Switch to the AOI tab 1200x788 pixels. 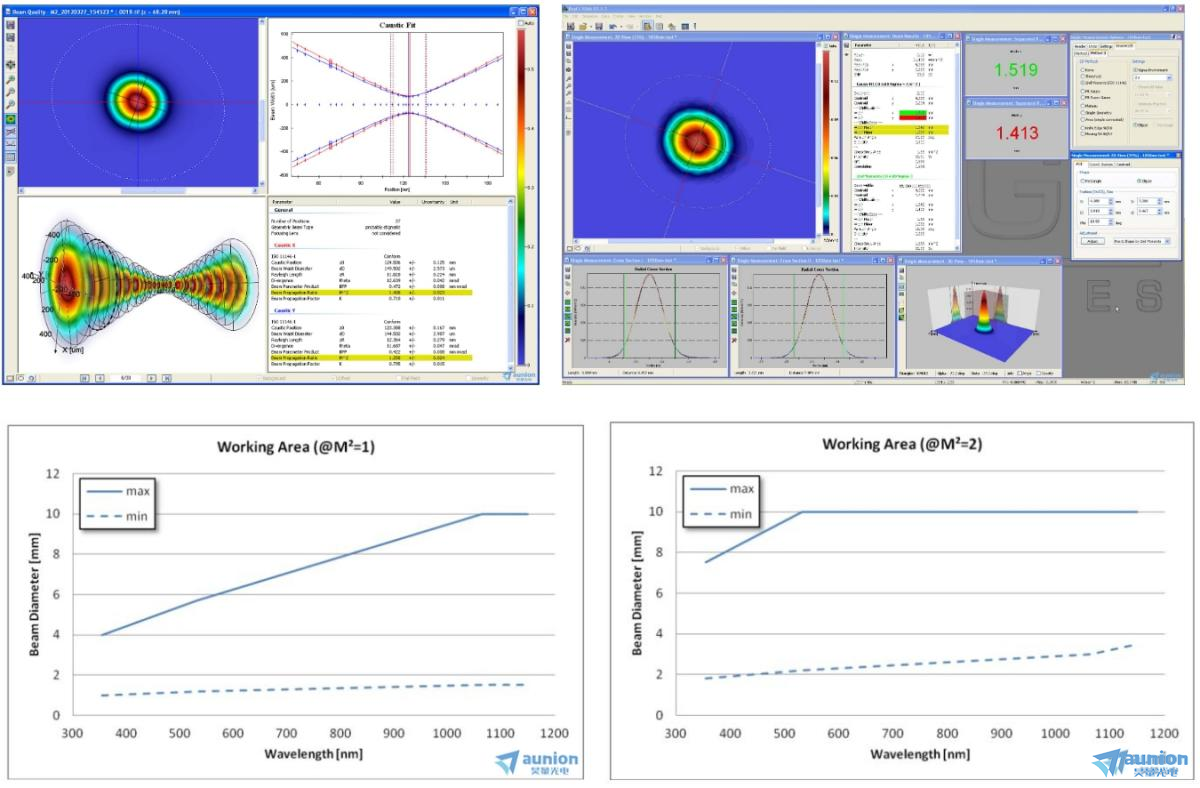tap(1079, 163)
